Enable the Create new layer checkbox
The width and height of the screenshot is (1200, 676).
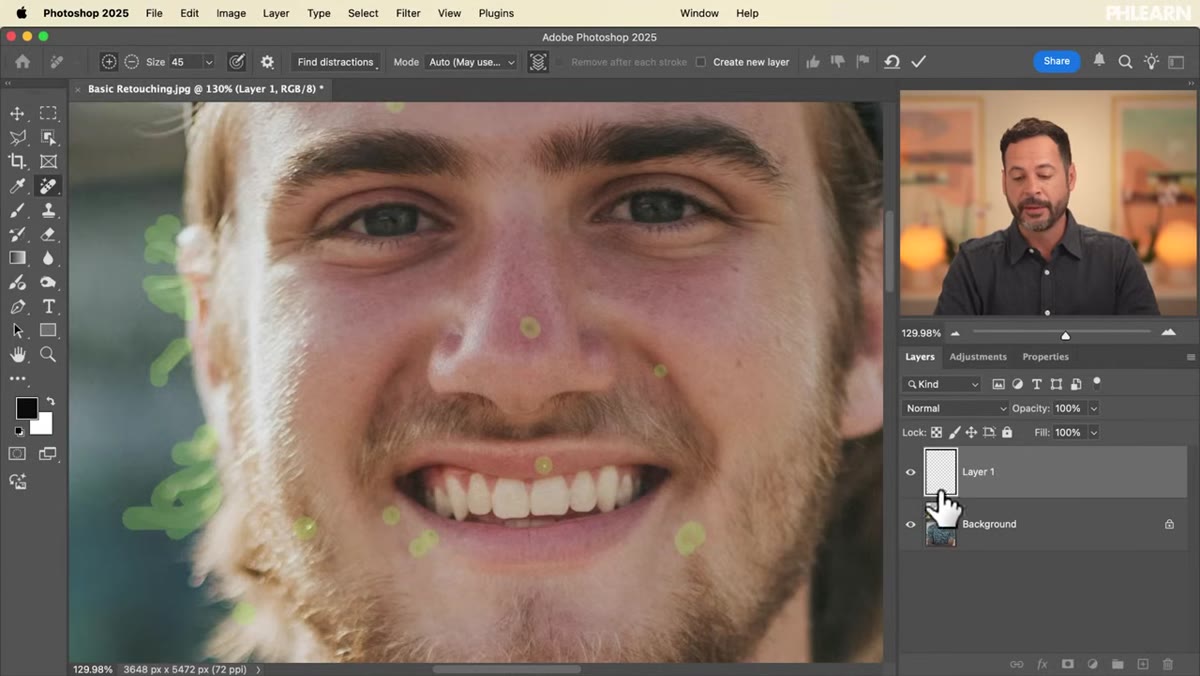(x=701, y=62)
